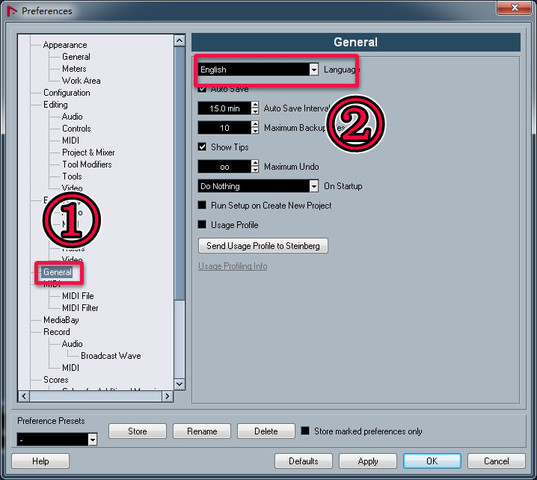Click the tree's vertical scrollbar thumb
This screenshot has height=480, width=537.
pos(179,173)
